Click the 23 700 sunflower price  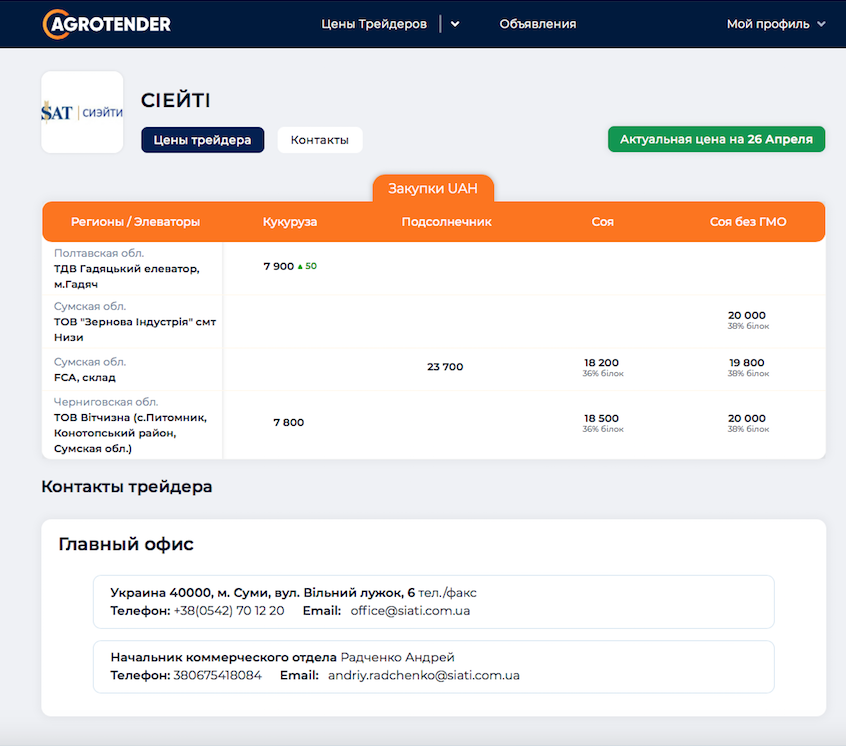click(445, 367)
